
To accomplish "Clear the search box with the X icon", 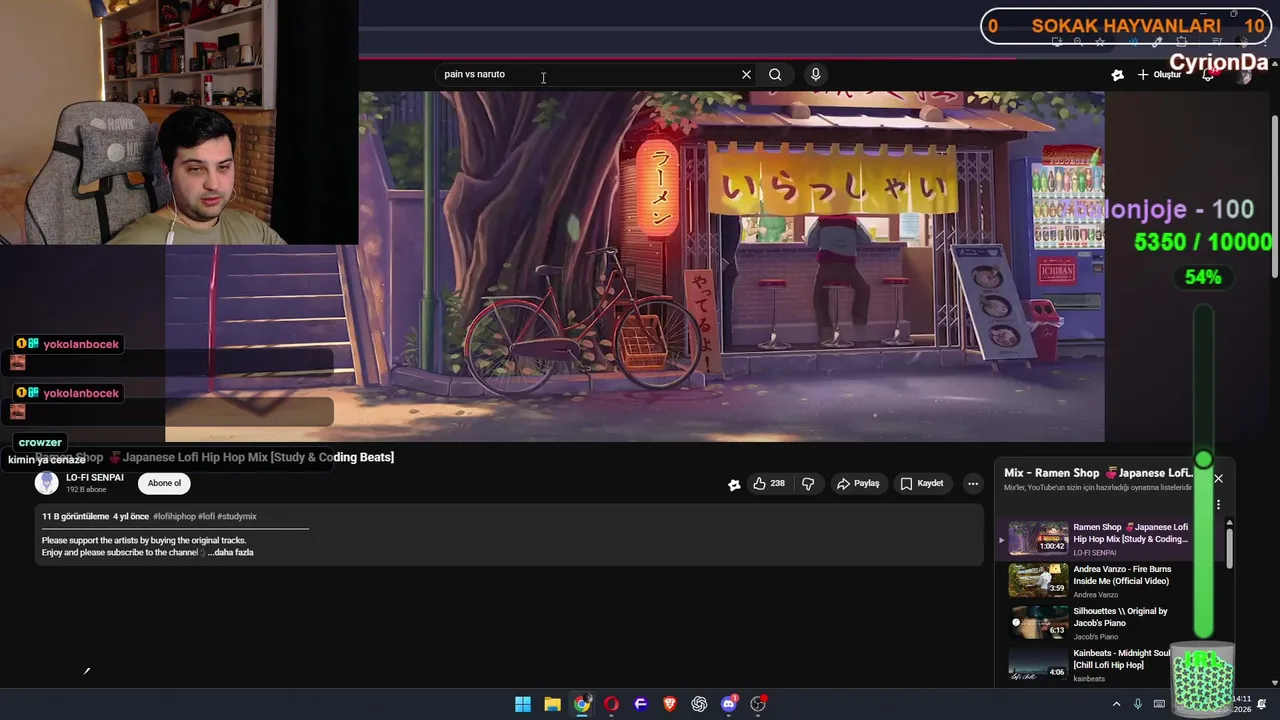I will click(x=746, y=74).
